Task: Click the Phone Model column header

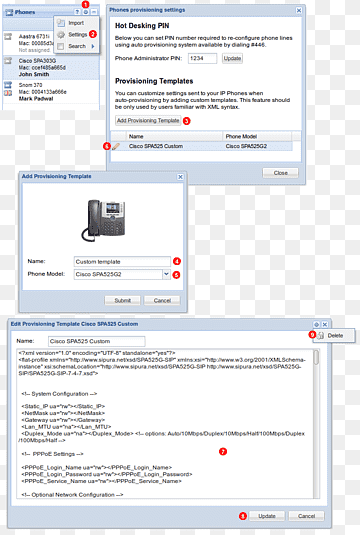Action: coord(258,136)
